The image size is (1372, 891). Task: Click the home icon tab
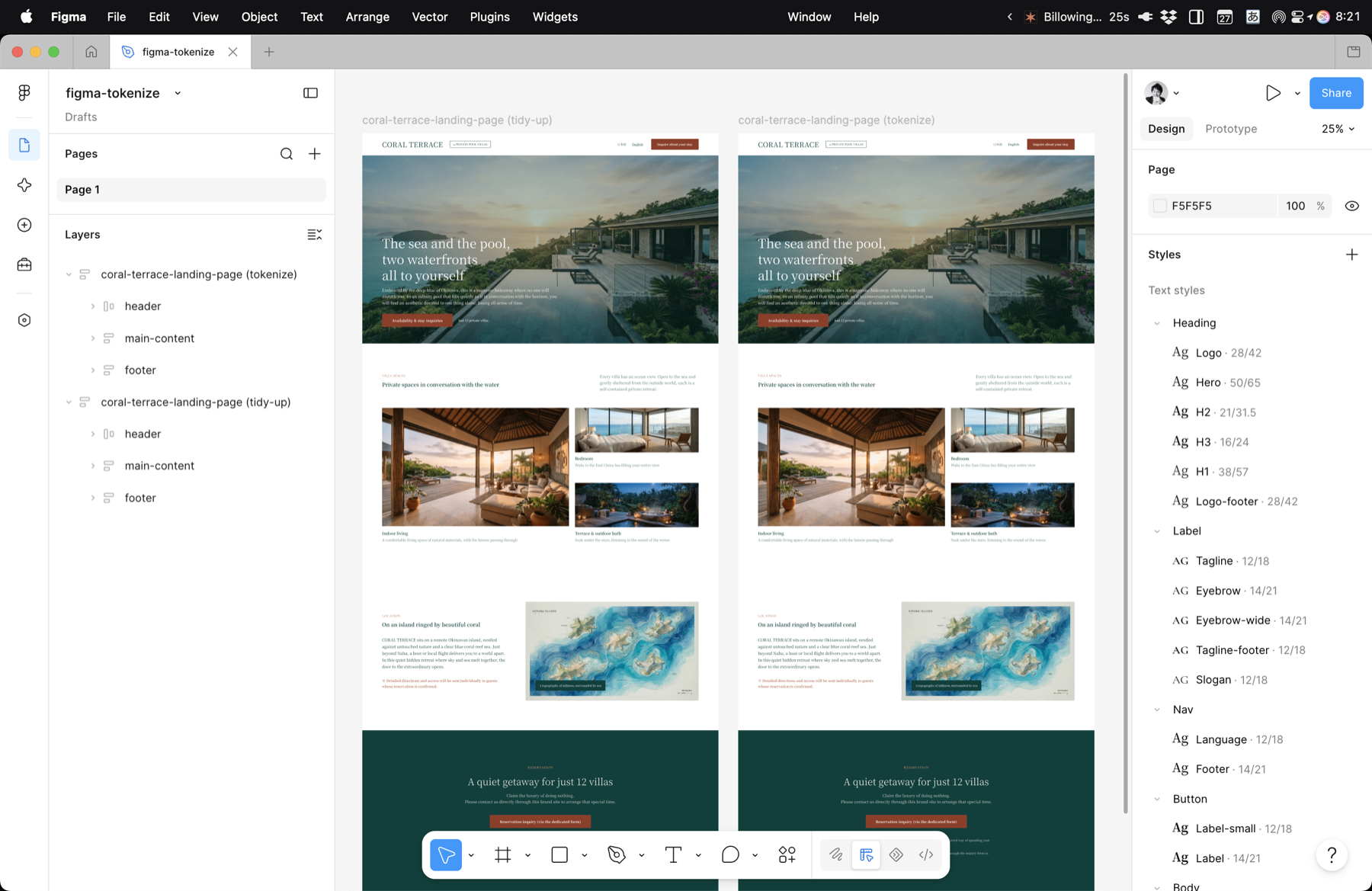pyautogui.click(x=91, y=52)
